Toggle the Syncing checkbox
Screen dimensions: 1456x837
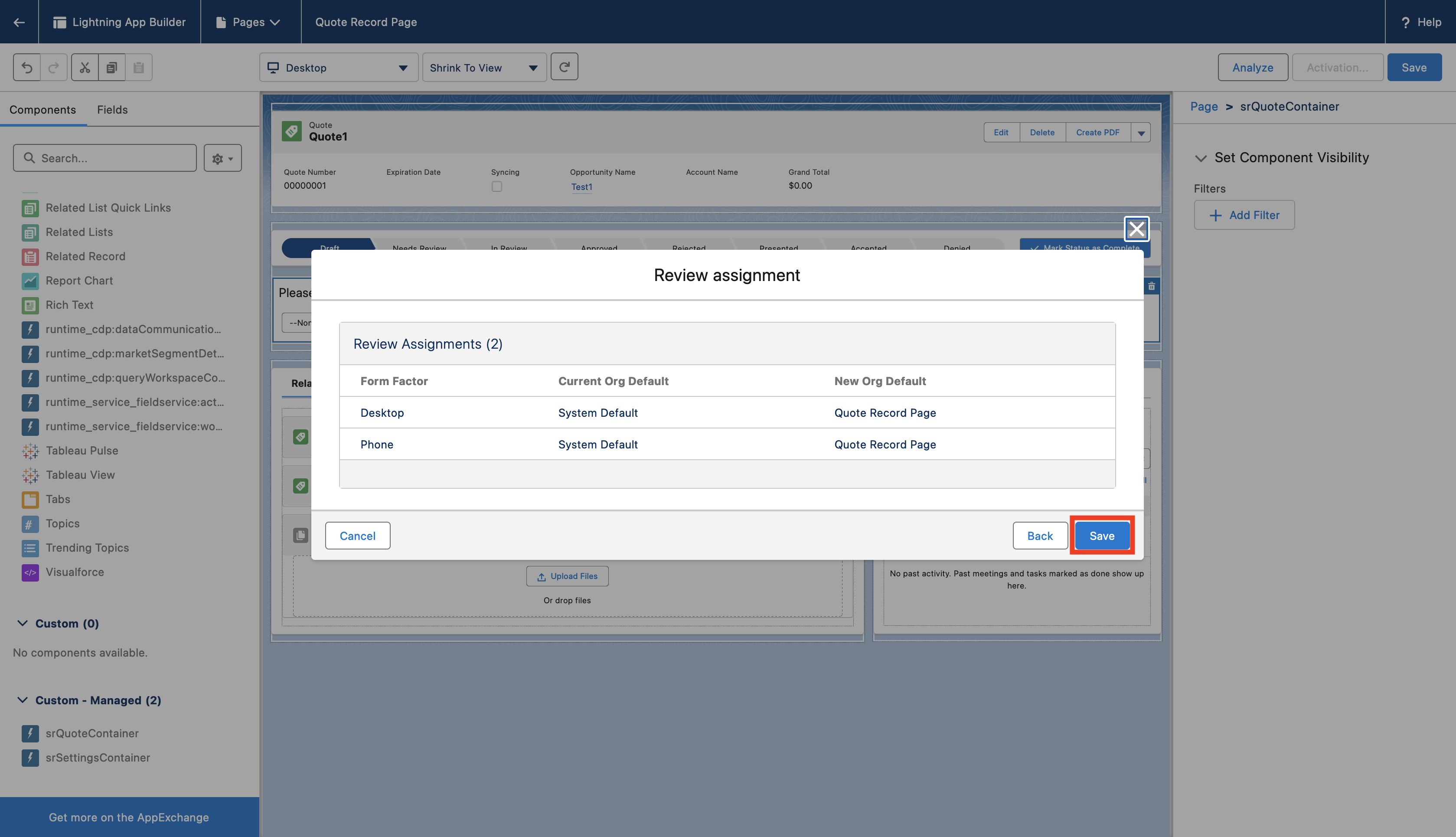click(x=496, y=187)
